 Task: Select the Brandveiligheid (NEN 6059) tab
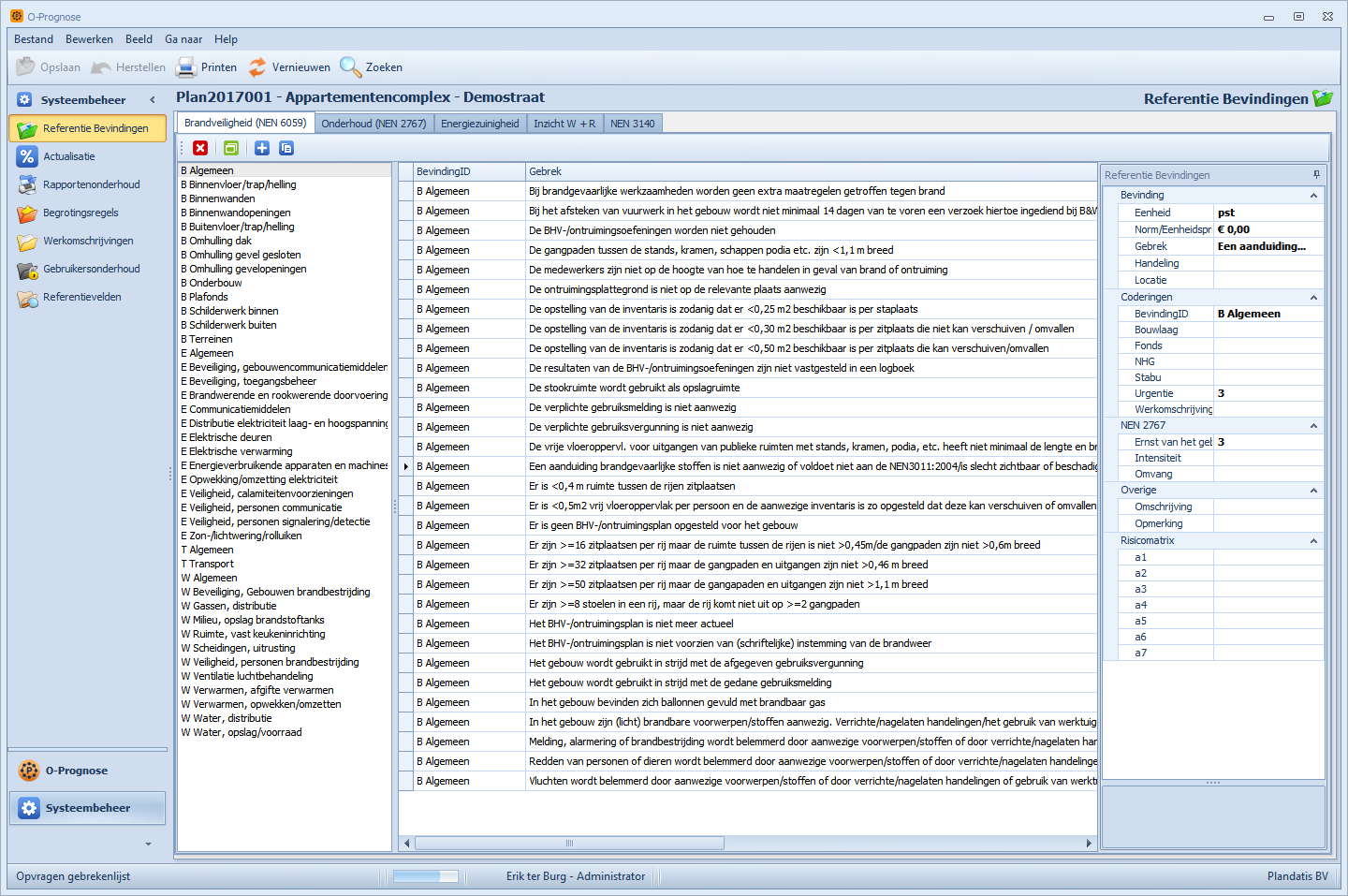tap(245, 123)
